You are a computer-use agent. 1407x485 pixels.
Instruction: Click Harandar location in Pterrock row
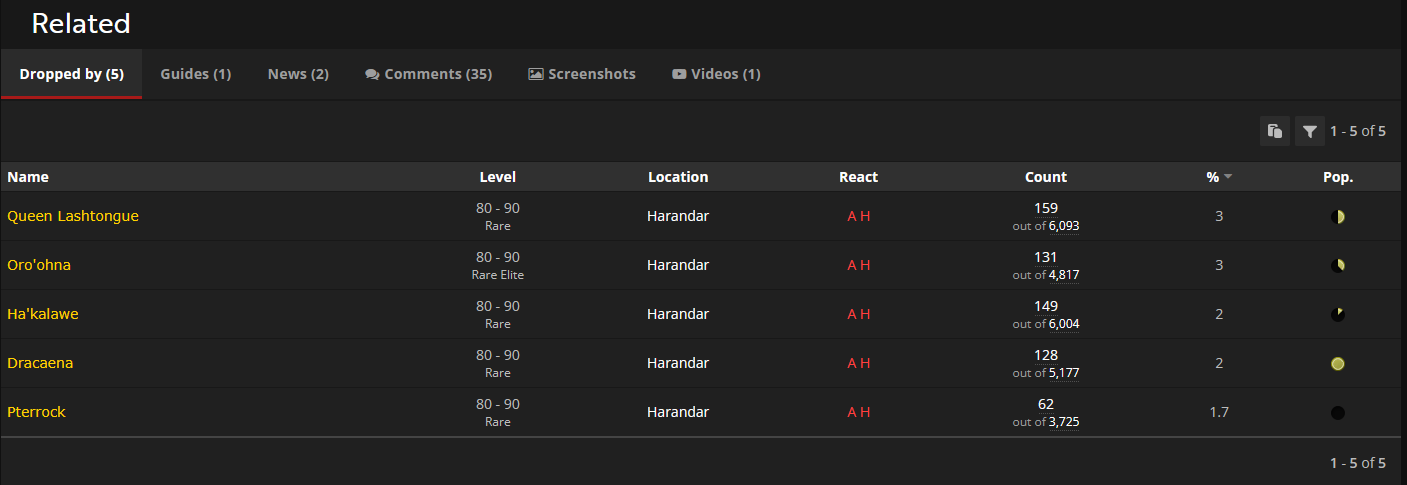(678, 412)
